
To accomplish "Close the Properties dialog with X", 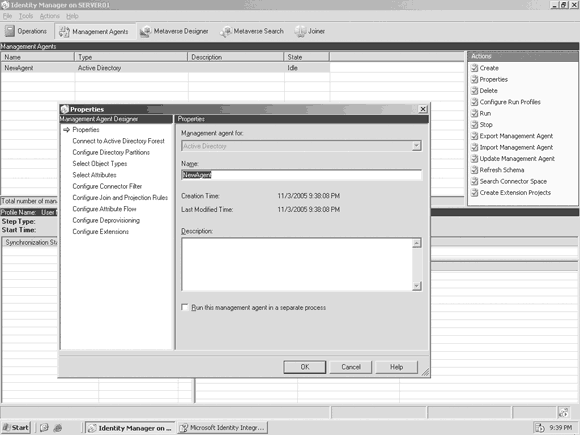I will [x=423, y=109].
